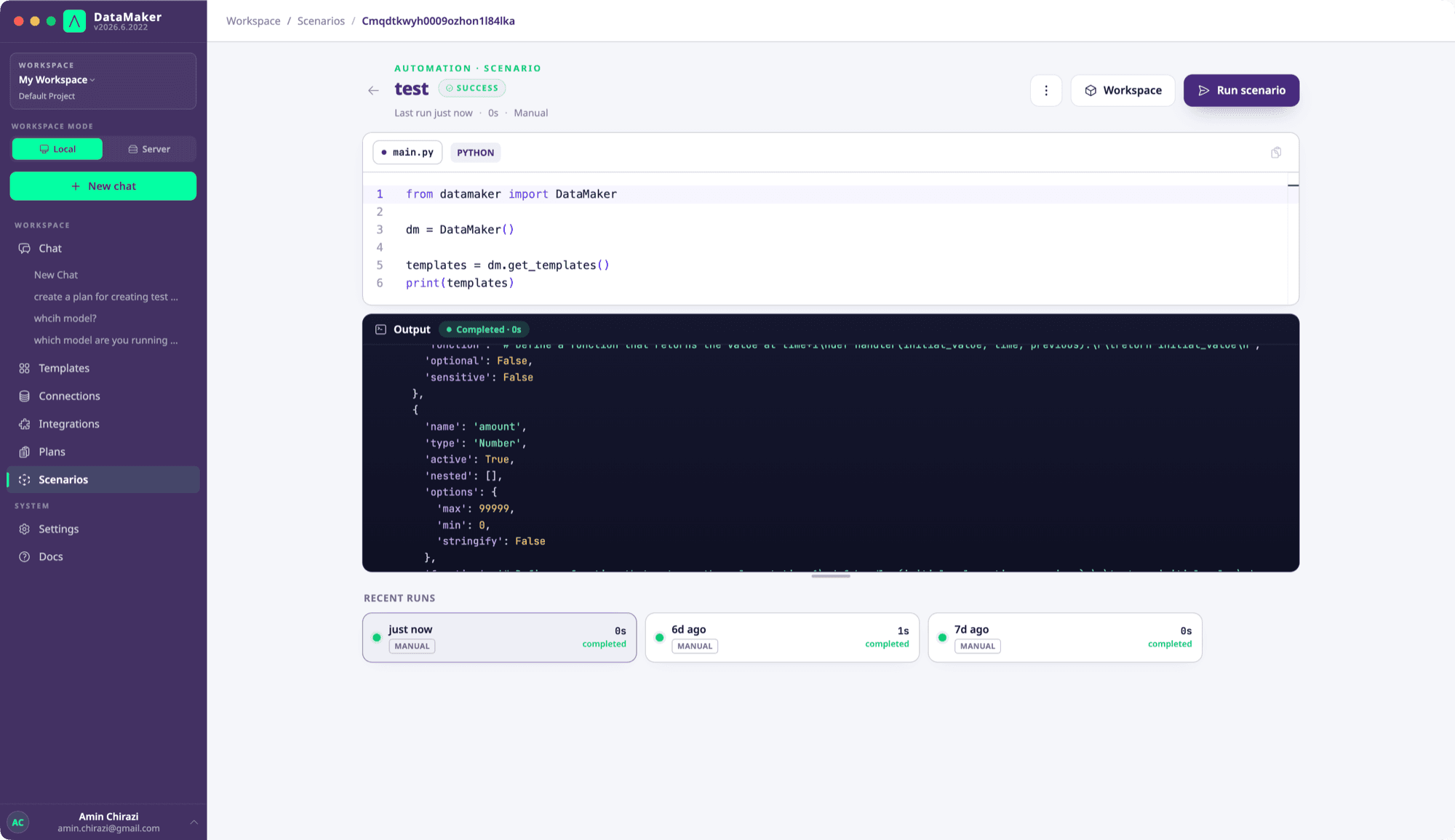The height and width of the screenshot is (840, 1455).
Task: Click the amin.chirazi@gmail.com email text
Action: click(109, 828)
